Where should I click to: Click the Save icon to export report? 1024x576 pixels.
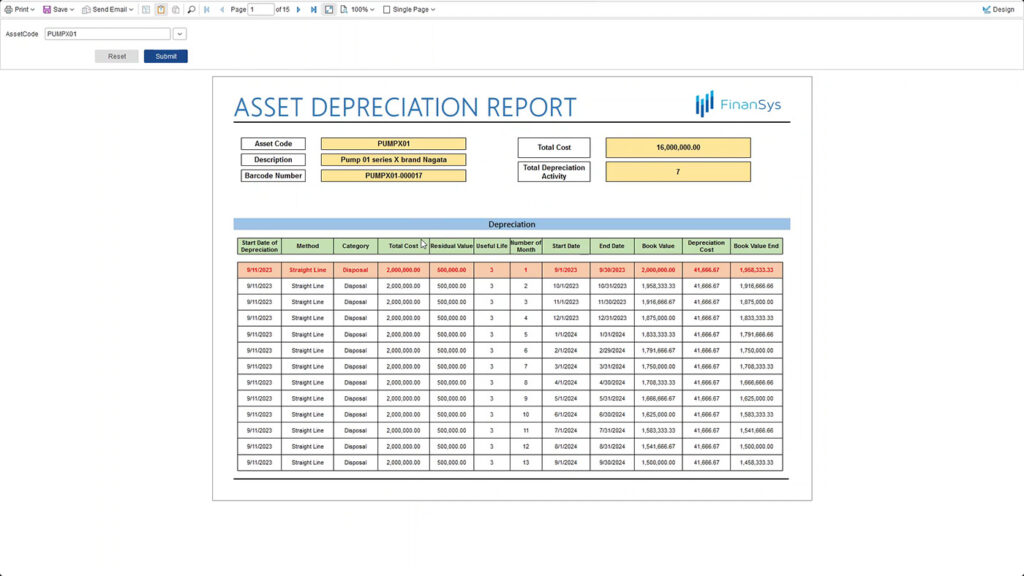pyautogui.click(x=48, y=9)
